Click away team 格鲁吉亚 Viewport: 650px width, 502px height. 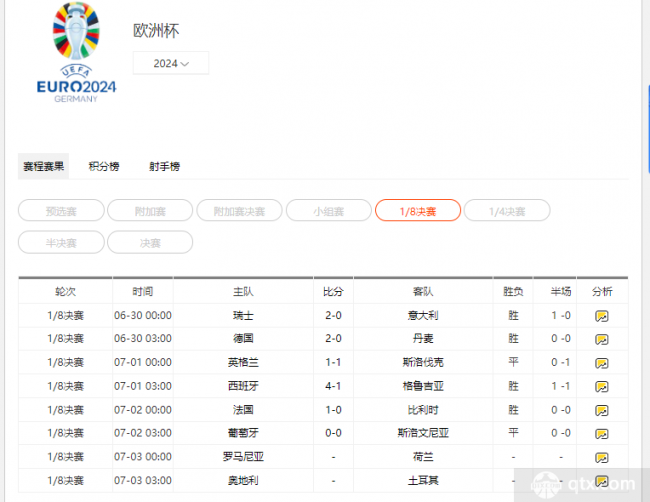pos(423,386)
